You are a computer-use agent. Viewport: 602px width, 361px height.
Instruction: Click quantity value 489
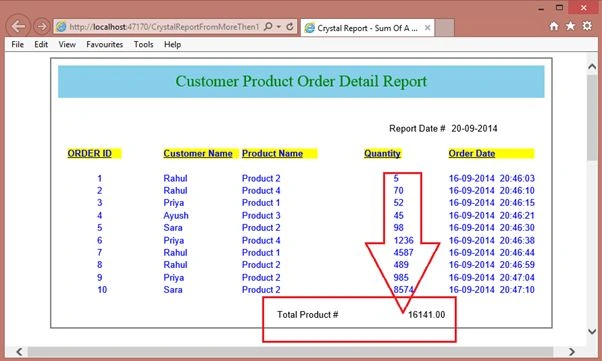pyautogui.click(x=401, y=265)
